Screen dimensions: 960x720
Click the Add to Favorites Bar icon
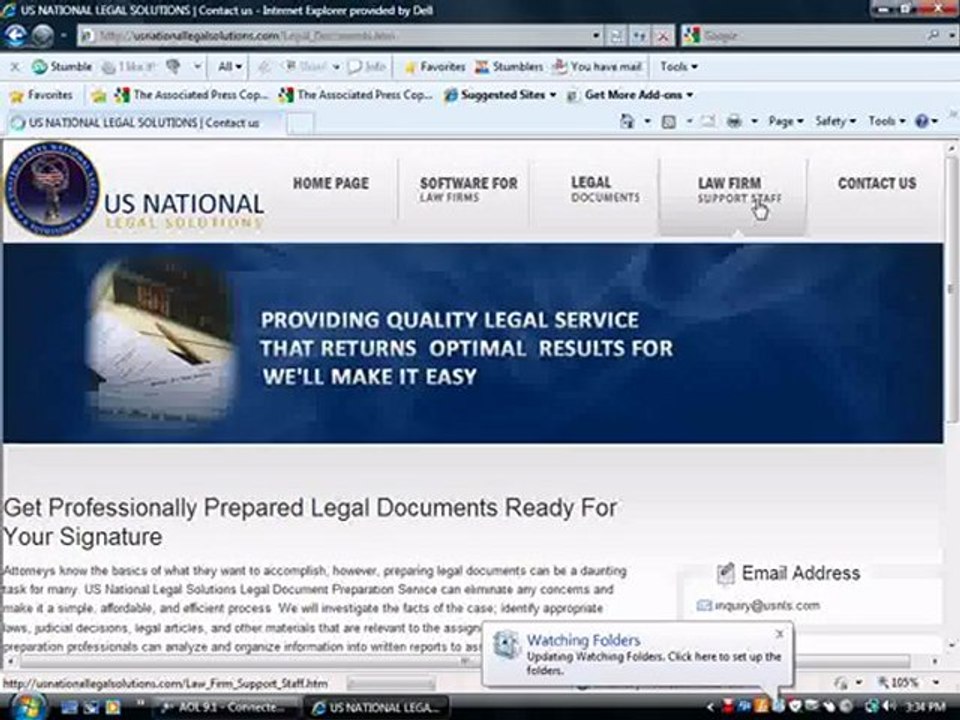coord(98,96)
